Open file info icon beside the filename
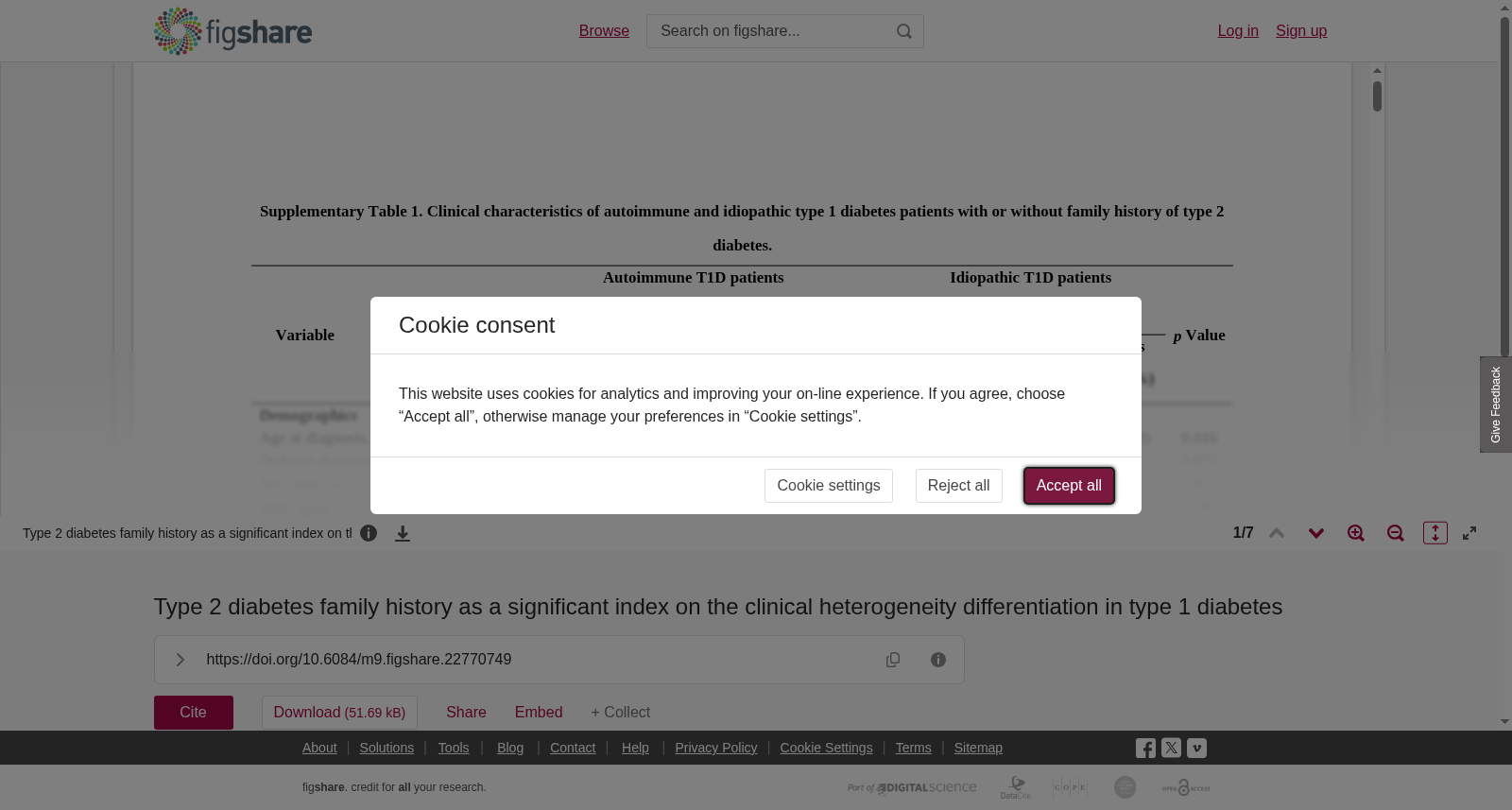Viewport: 1512px width, 810px height. click(369, 533)
